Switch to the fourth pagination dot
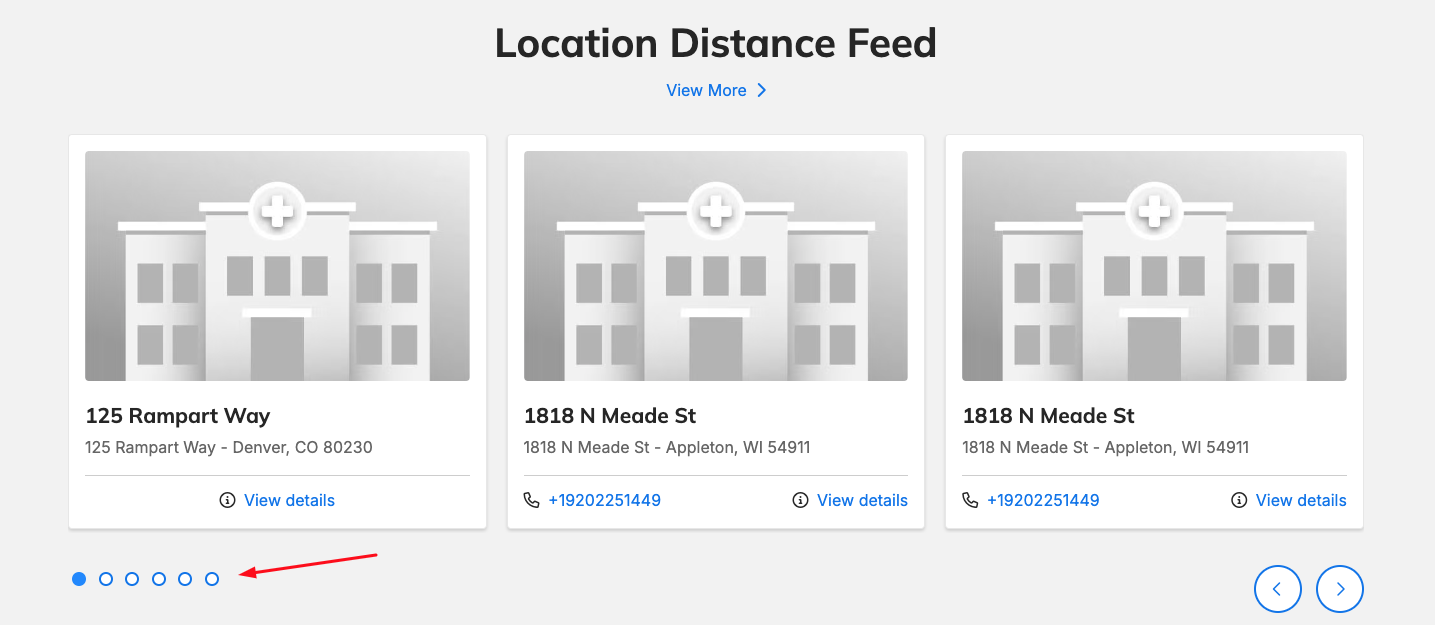 (x=159, y=579)
